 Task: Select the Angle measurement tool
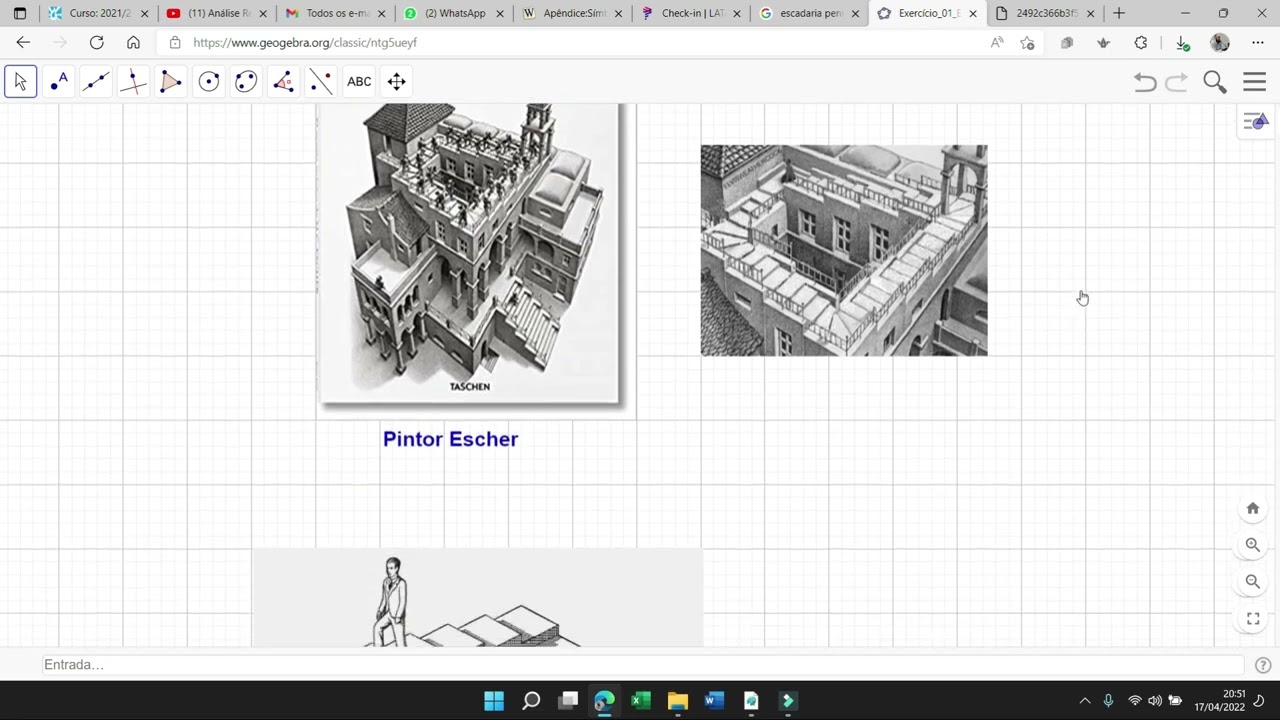point(284,82)
